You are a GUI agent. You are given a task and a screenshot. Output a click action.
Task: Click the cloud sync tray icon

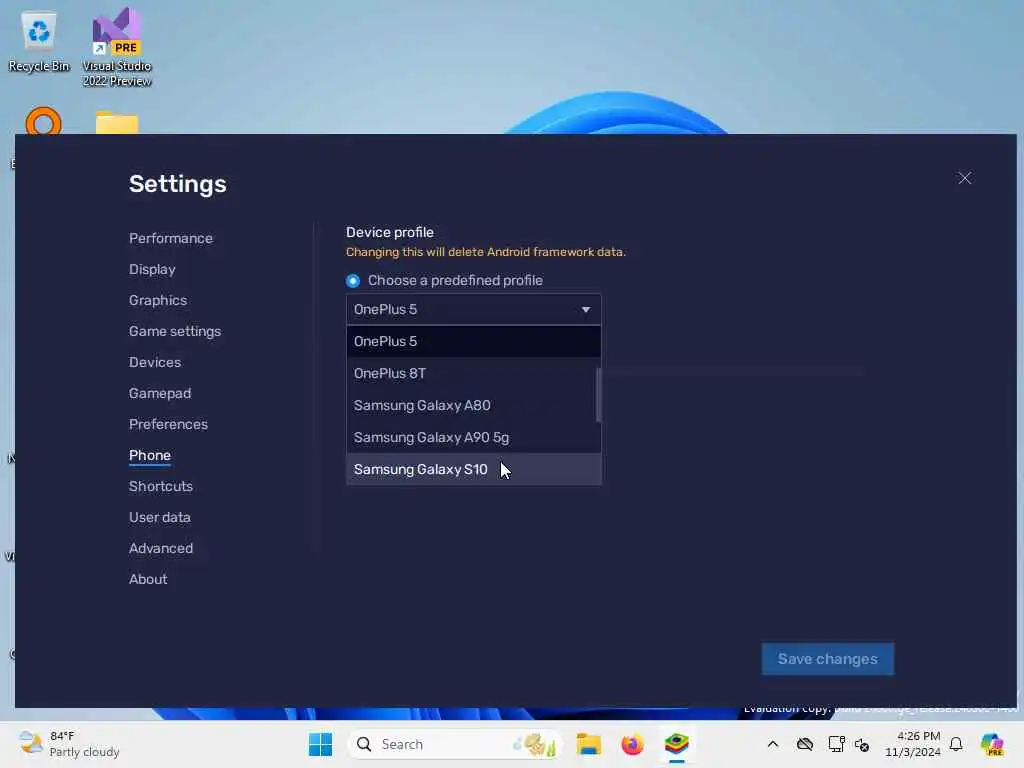(805, 744)
